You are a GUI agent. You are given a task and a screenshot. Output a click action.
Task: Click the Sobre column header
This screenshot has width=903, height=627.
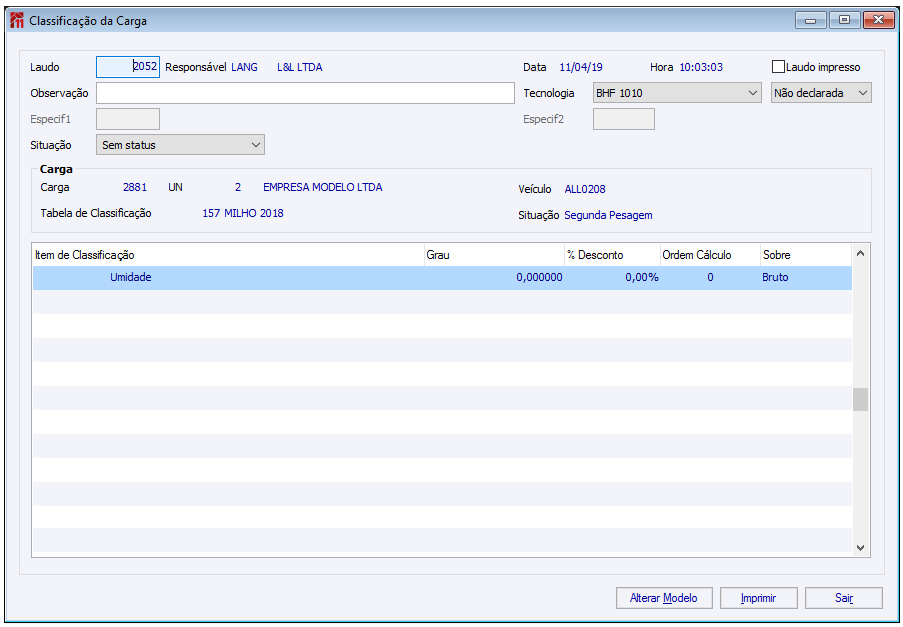pos(806,255)
